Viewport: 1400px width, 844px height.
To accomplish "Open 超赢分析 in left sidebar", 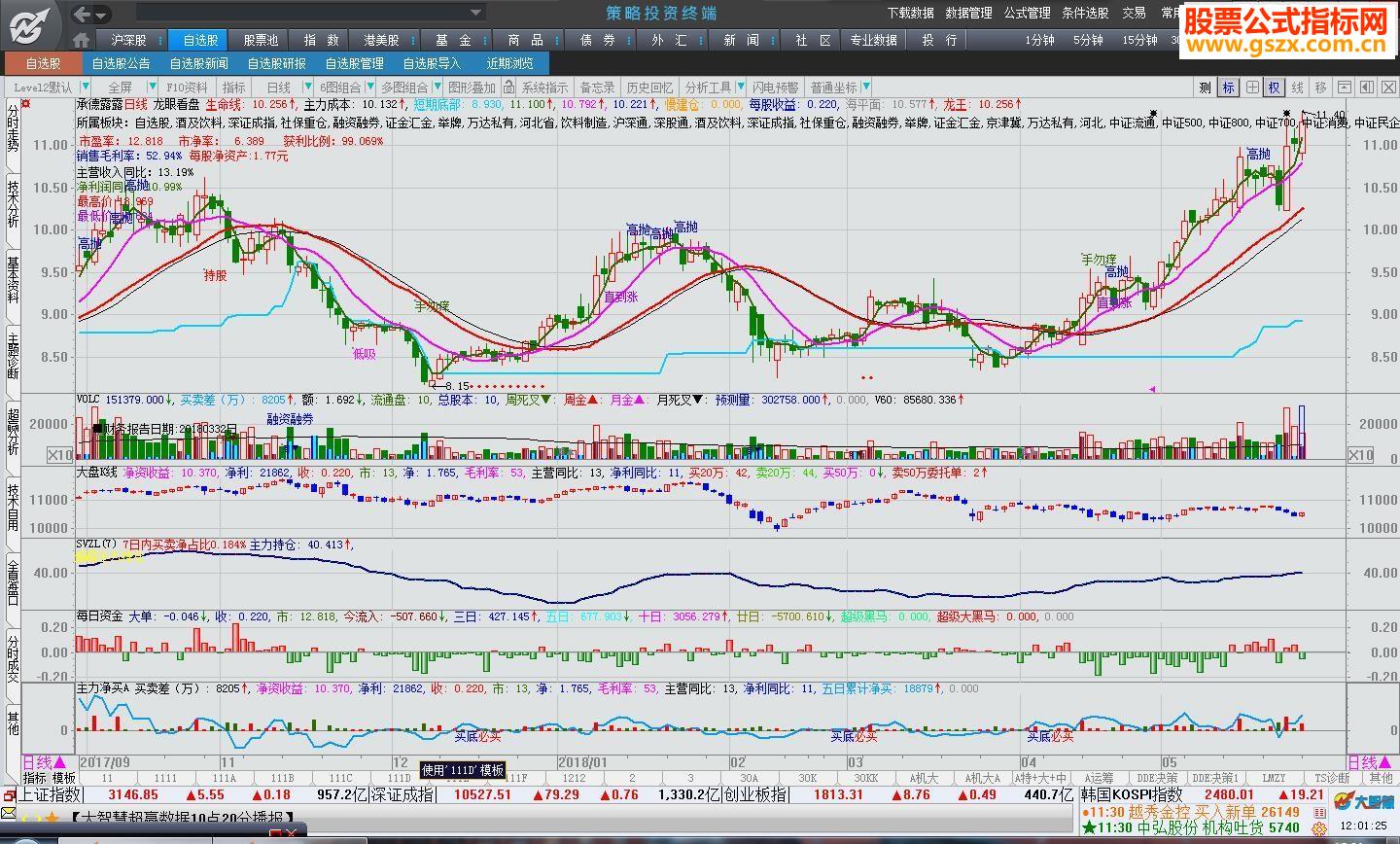I will 13,431.
